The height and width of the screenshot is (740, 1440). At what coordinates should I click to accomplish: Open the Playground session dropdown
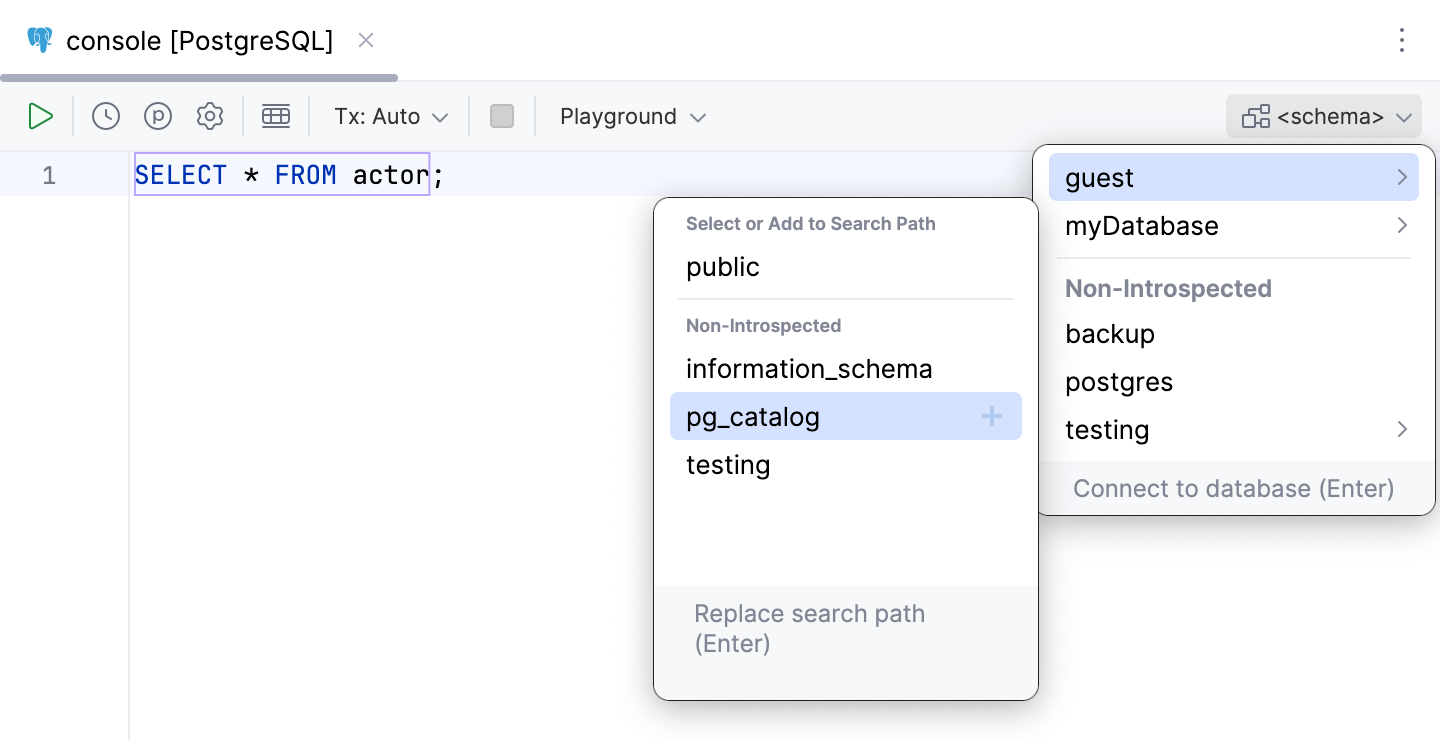[x=631, y=116]
